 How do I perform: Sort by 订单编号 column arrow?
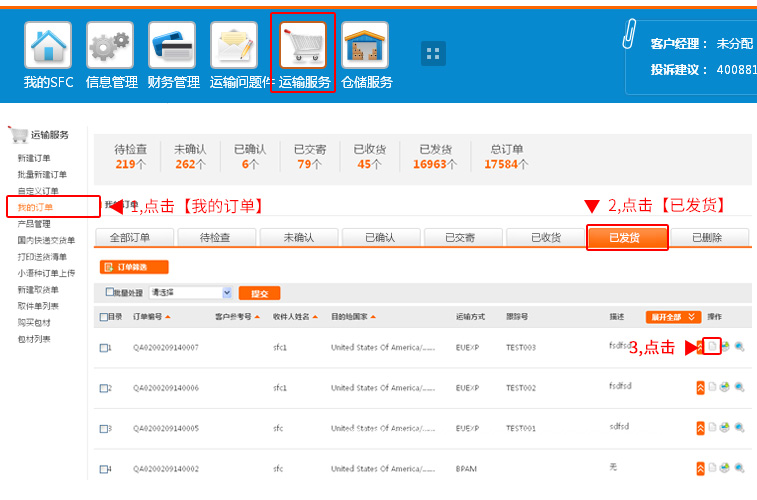point(168,317)
